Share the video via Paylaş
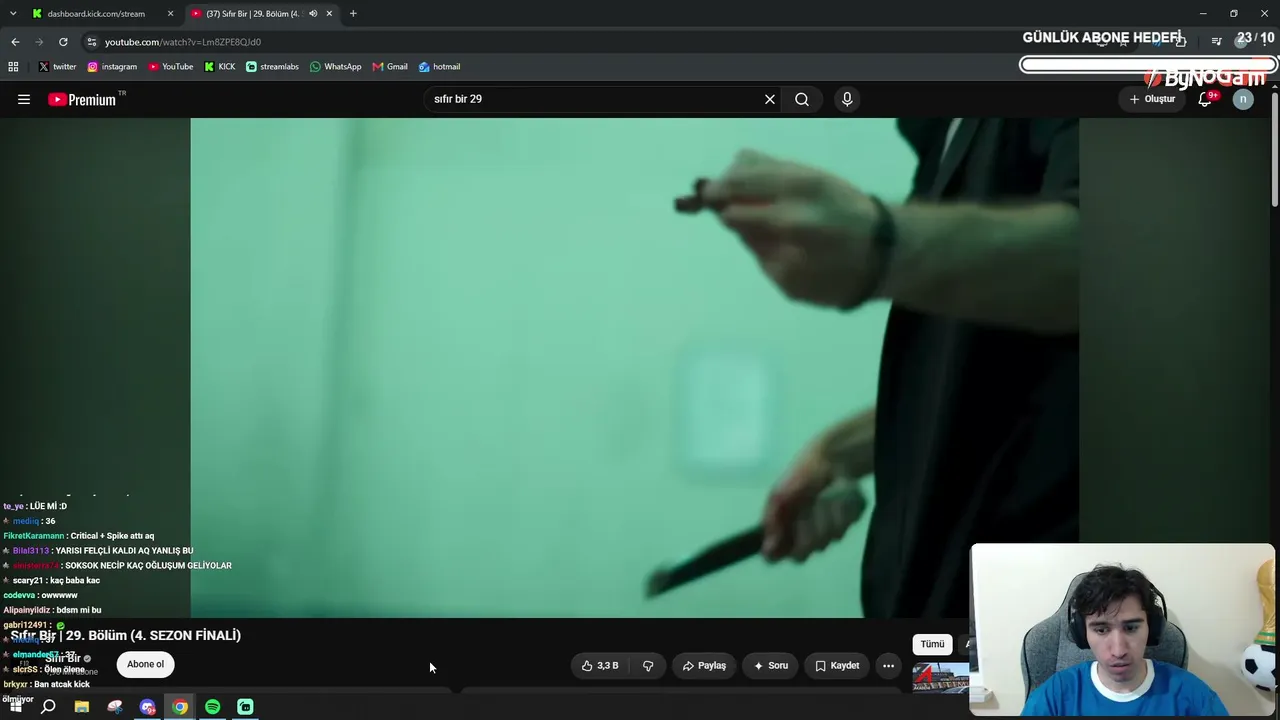 click(704, 665)
